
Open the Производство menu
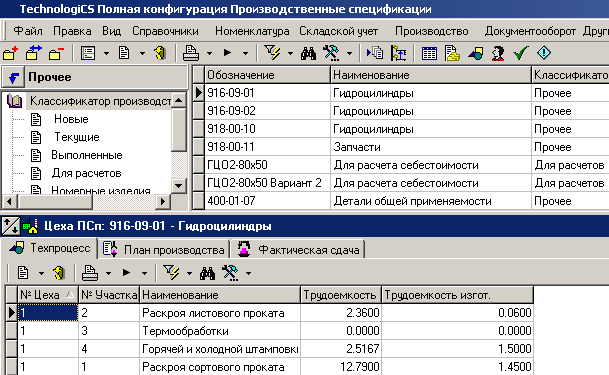[x=432, y=31]
